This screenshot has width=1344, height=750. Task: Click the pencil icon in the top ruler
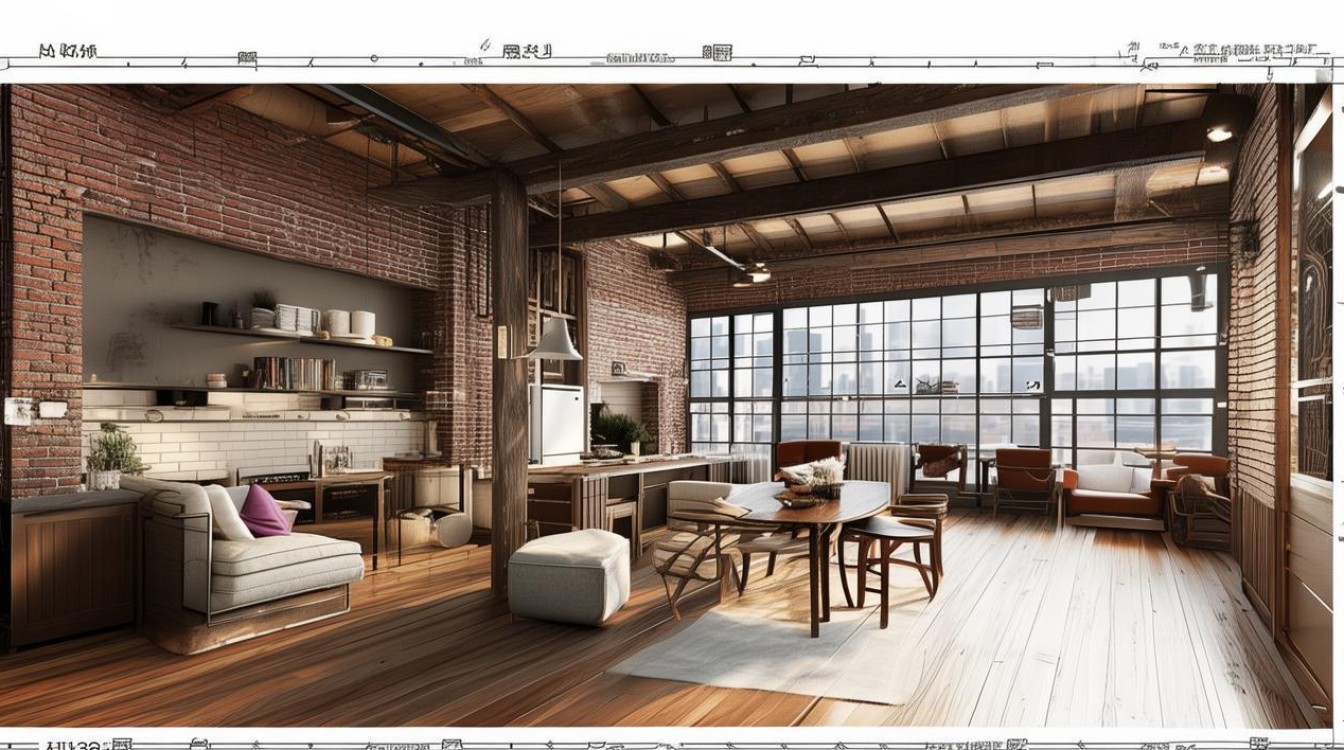tap(485, 45)
